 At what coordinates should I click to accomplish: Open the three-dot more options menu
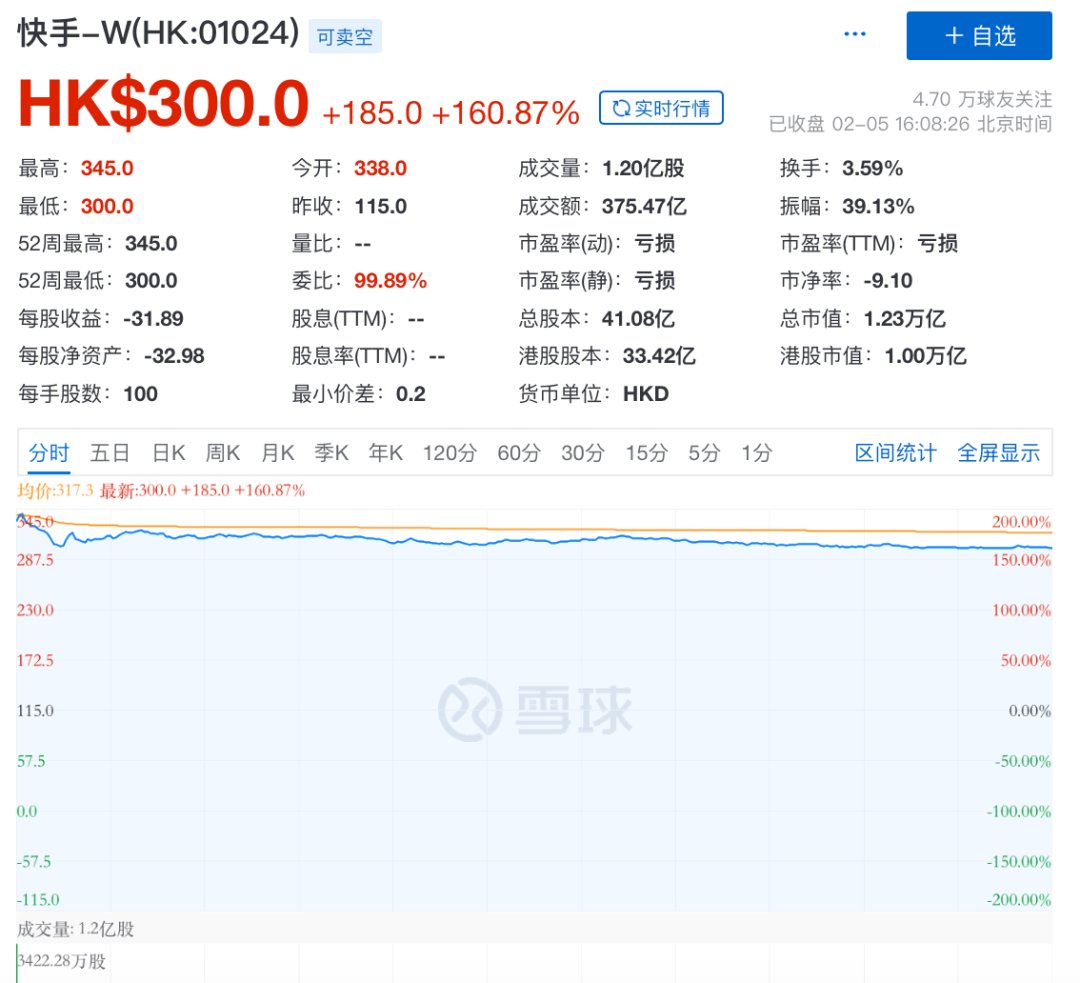(855, 34)
